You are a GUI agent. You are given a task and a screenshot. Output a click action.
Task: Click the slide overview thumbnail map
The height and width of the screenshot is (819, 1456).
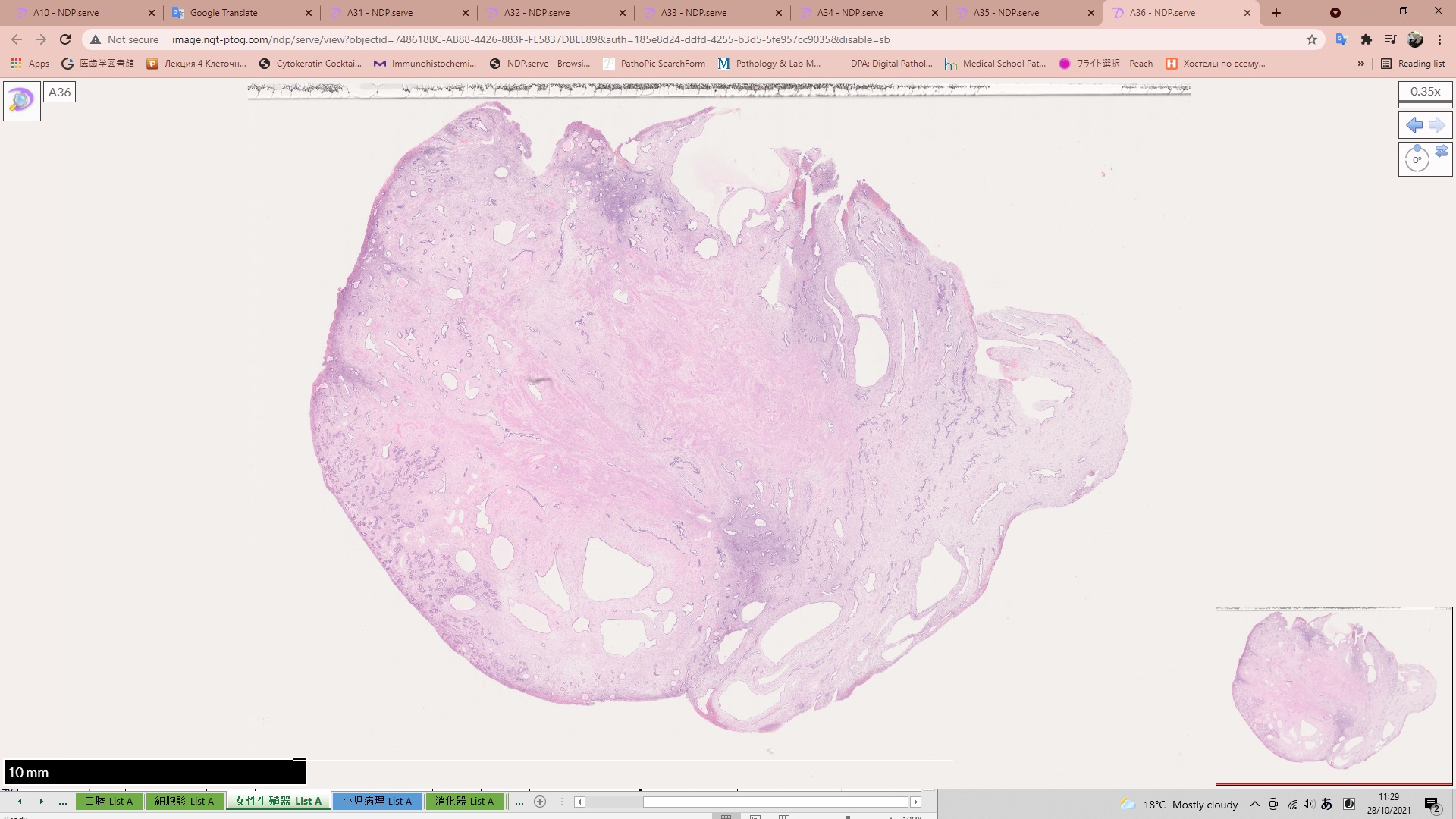1334,695
